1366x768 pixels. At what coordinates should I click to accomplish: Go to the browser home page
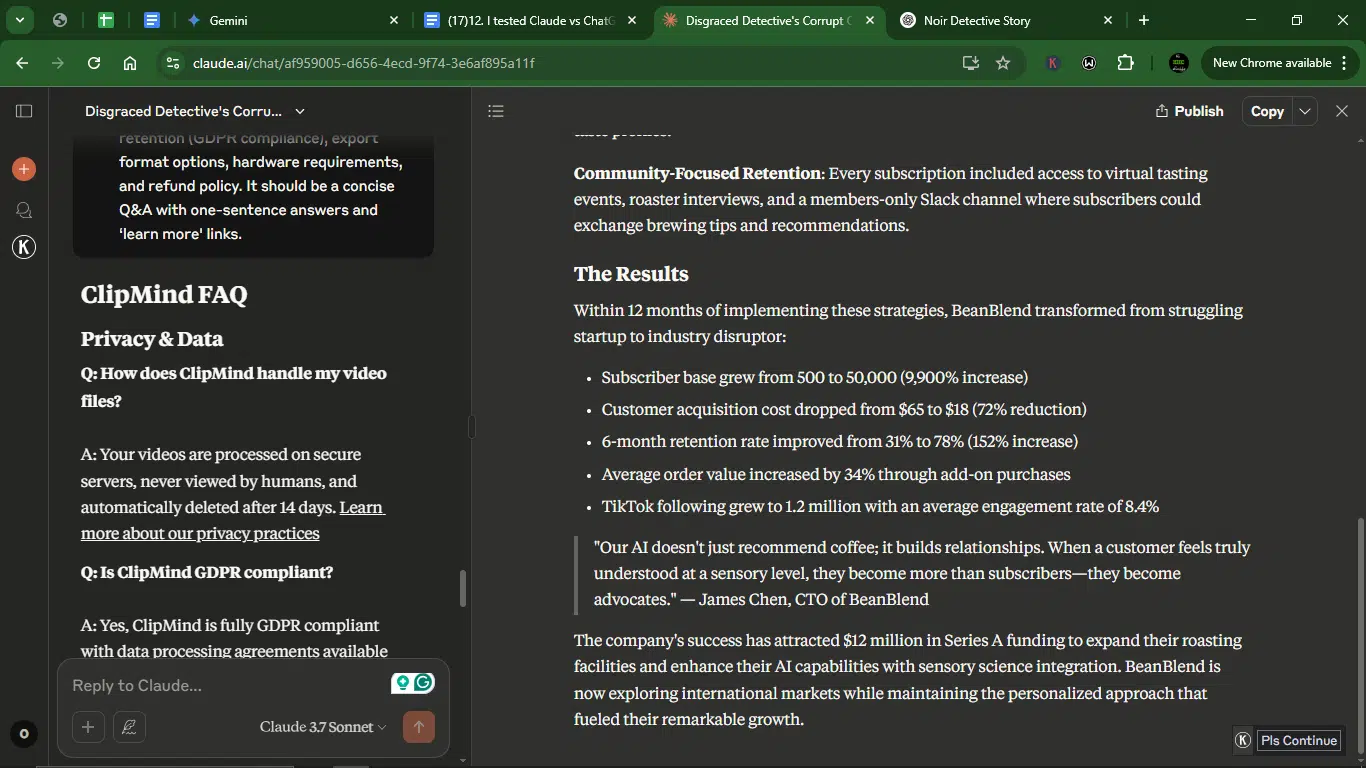(130, 63)
